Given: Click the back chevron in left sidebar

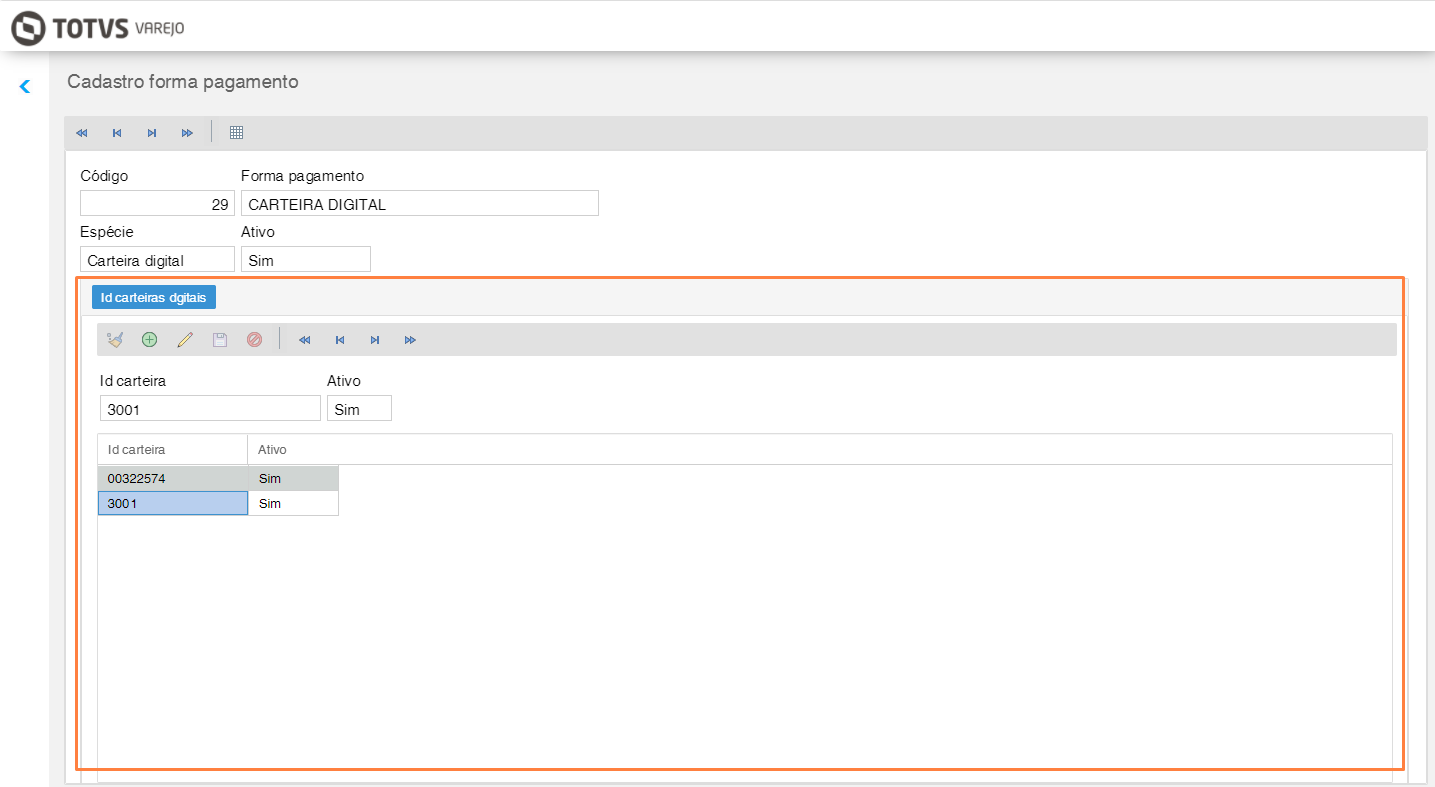Looking at the screenshot, I should pos(25,87).
